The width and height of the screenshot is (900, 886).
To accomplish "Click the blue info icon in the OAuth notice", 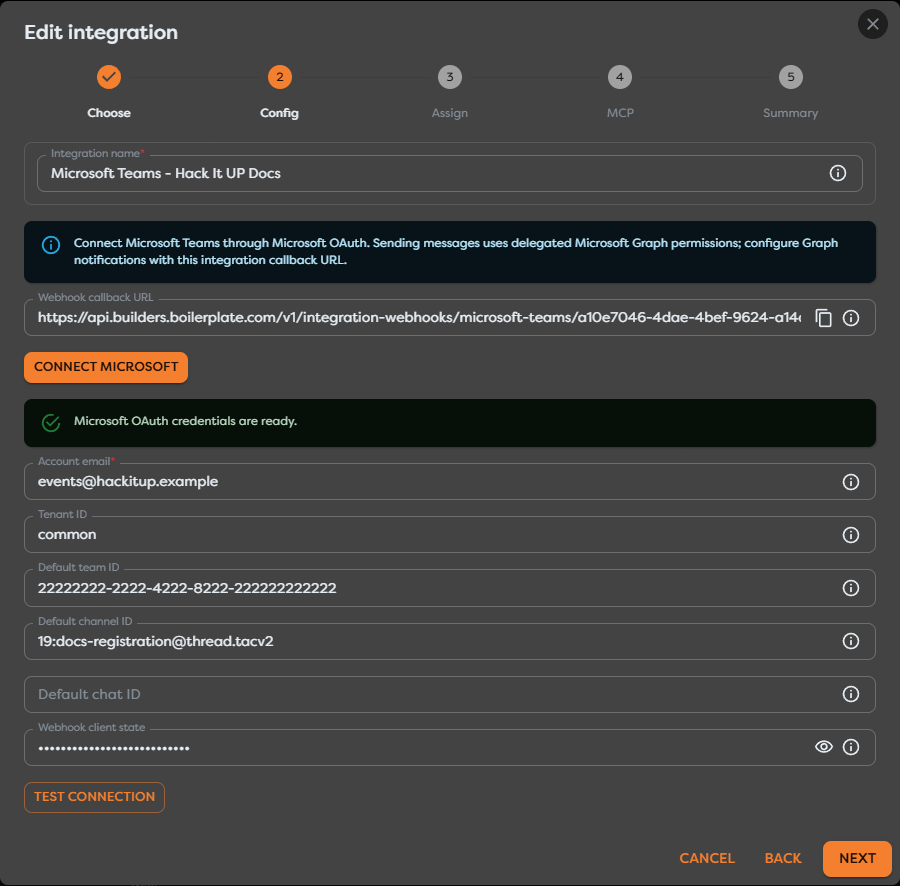I will [51, 245].
